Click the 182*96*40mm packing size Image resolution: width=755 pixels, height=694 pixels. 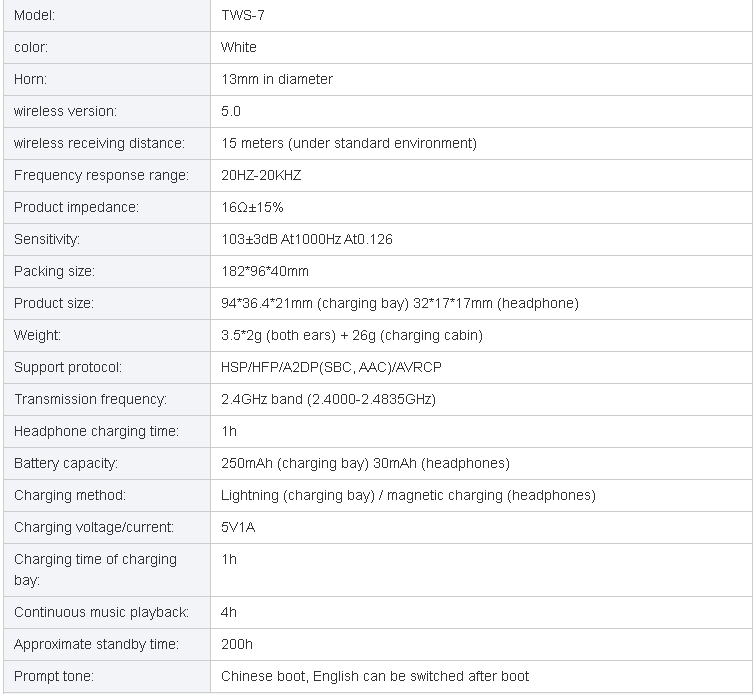click(265, 271)
